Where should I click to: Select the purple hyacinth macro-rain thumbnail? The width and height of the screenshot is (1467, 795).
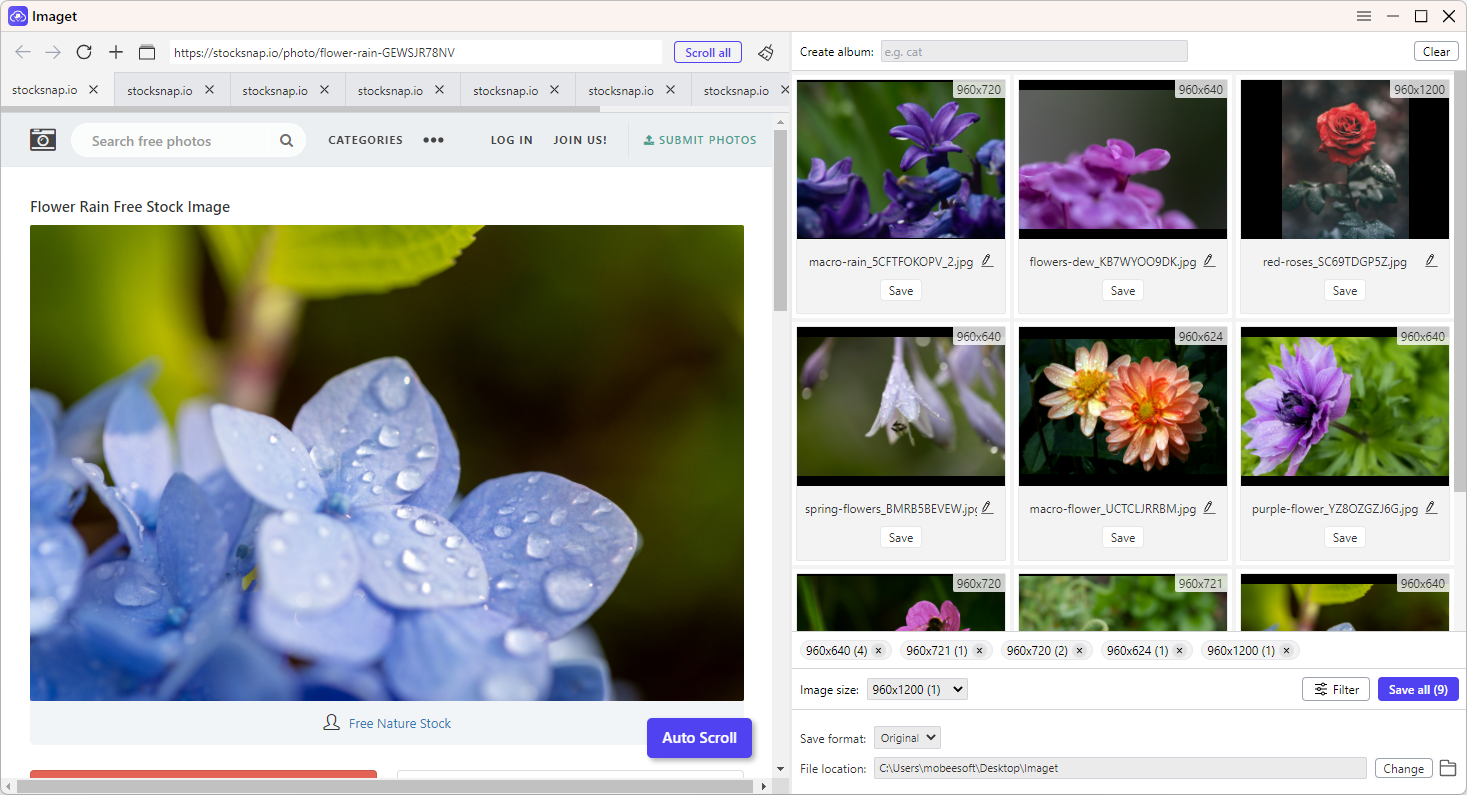[x=901, y=160]
